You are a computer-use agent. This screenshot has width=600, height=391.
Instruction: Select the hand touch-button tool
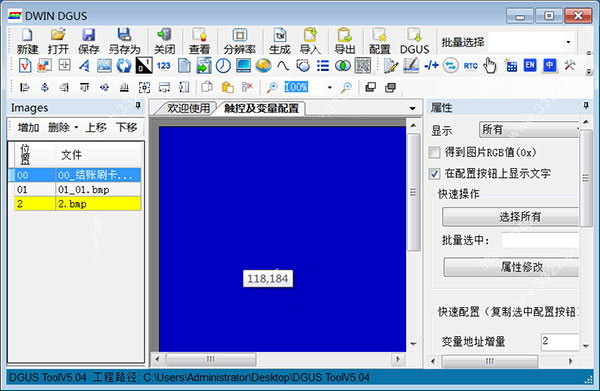(x=490, y=66)
